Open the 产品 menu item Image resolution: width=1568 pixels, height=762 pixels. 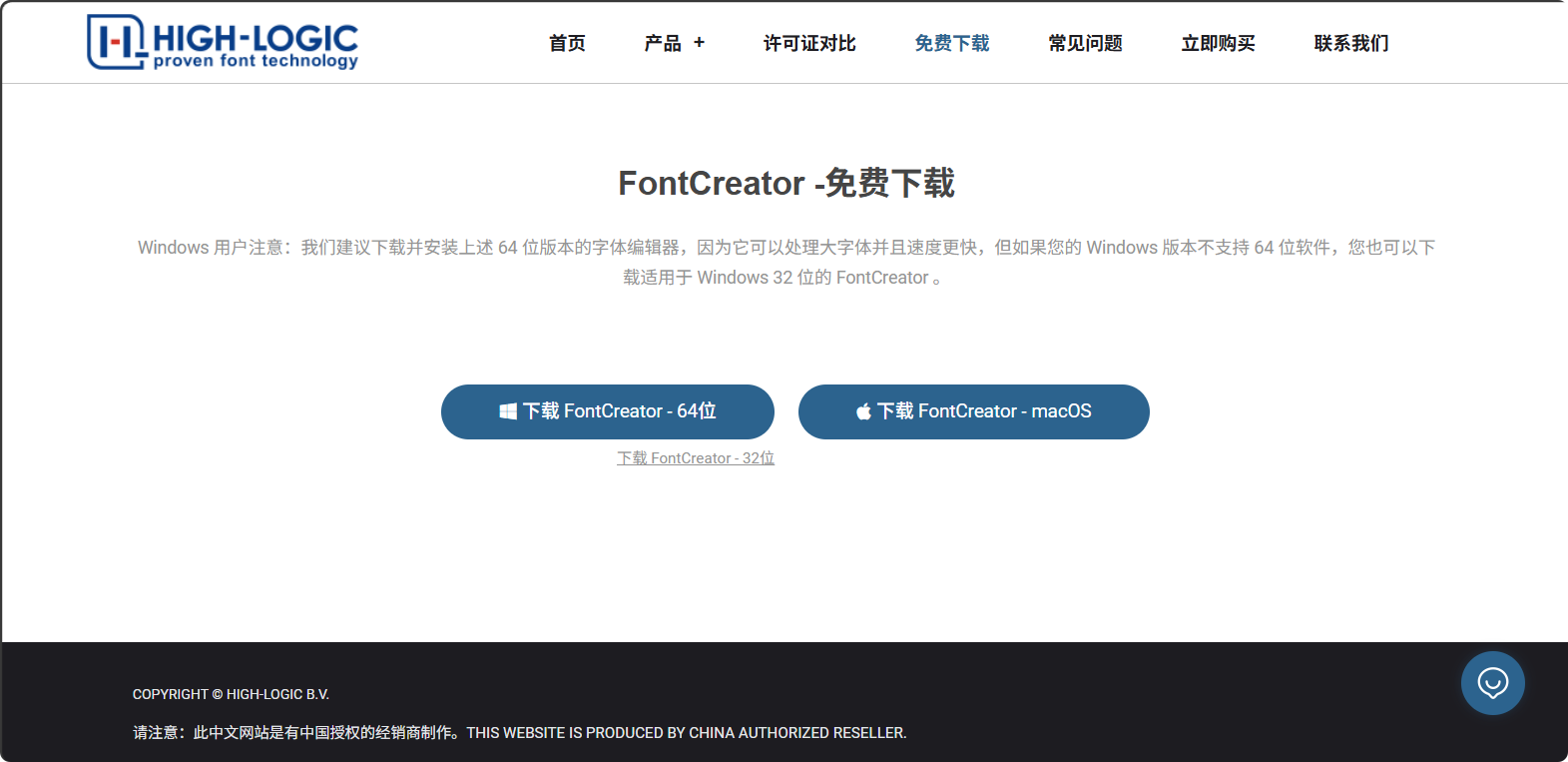[663, 43]
